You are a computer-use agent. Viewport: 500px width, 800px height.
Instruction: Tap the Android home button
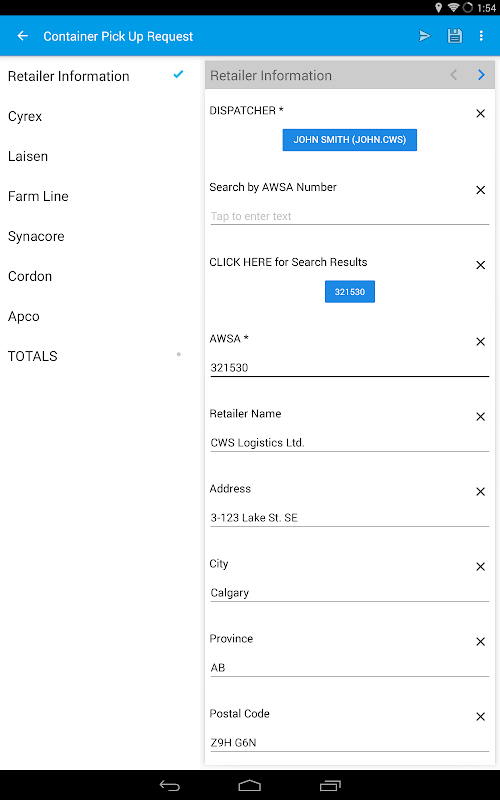(x=249, y=785)
